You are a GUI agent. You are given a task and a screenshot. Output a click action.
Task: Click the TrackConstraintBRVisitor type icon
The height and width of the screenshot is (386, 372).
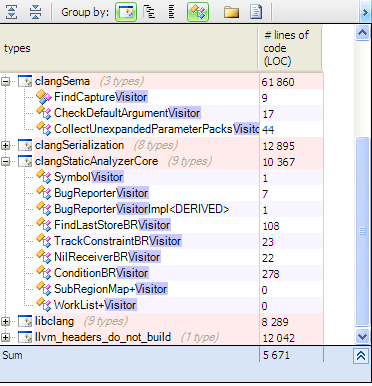(x=44, y=241)
